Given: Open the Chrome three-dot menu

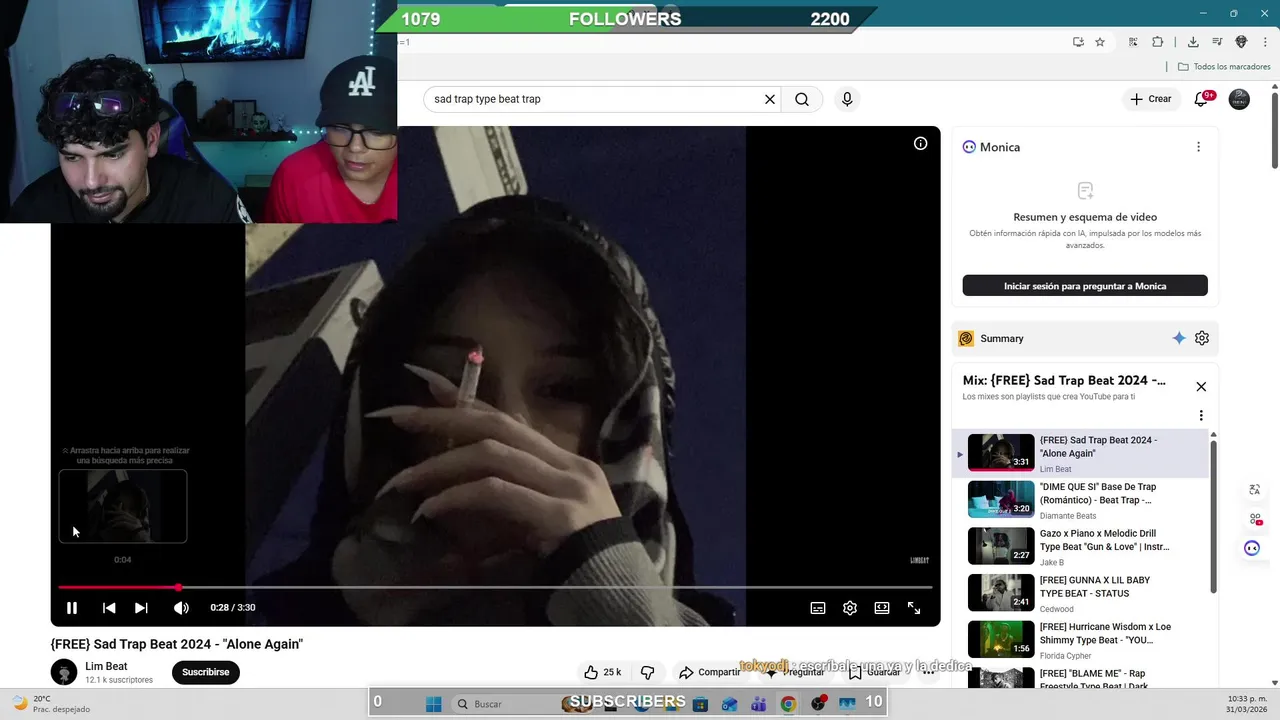Looking at the screenshot, I should tap(1265, 42).
